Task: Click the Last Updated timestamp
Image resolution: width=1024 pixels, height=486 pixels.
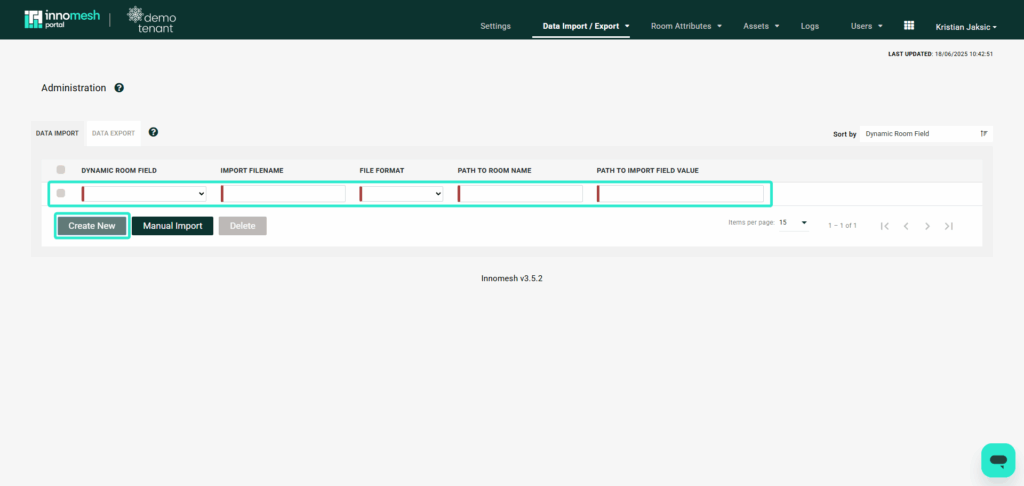Action: click(x=940, y=54)
